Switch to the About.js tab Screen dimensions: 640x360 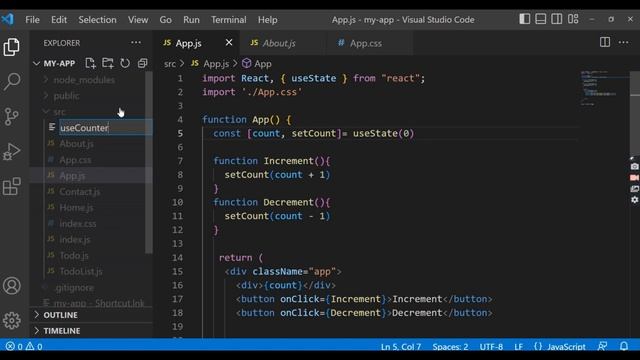click(x=283, y=43)
